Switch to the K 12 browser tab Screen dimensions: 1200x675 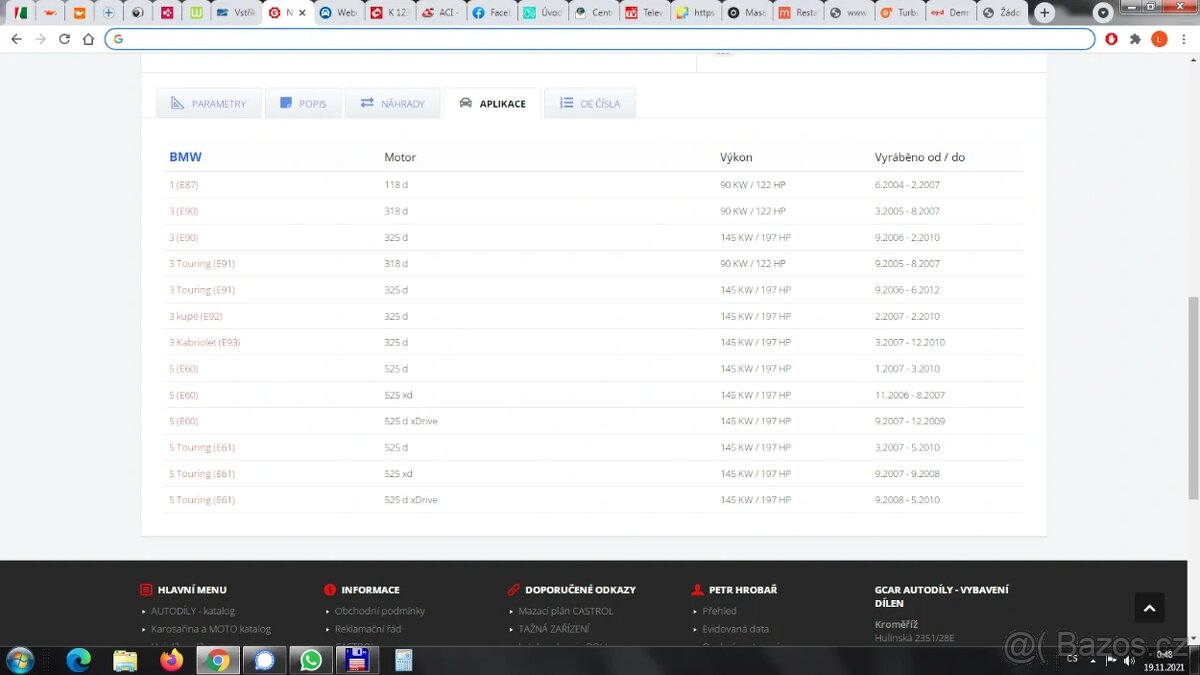pos(389,13)
